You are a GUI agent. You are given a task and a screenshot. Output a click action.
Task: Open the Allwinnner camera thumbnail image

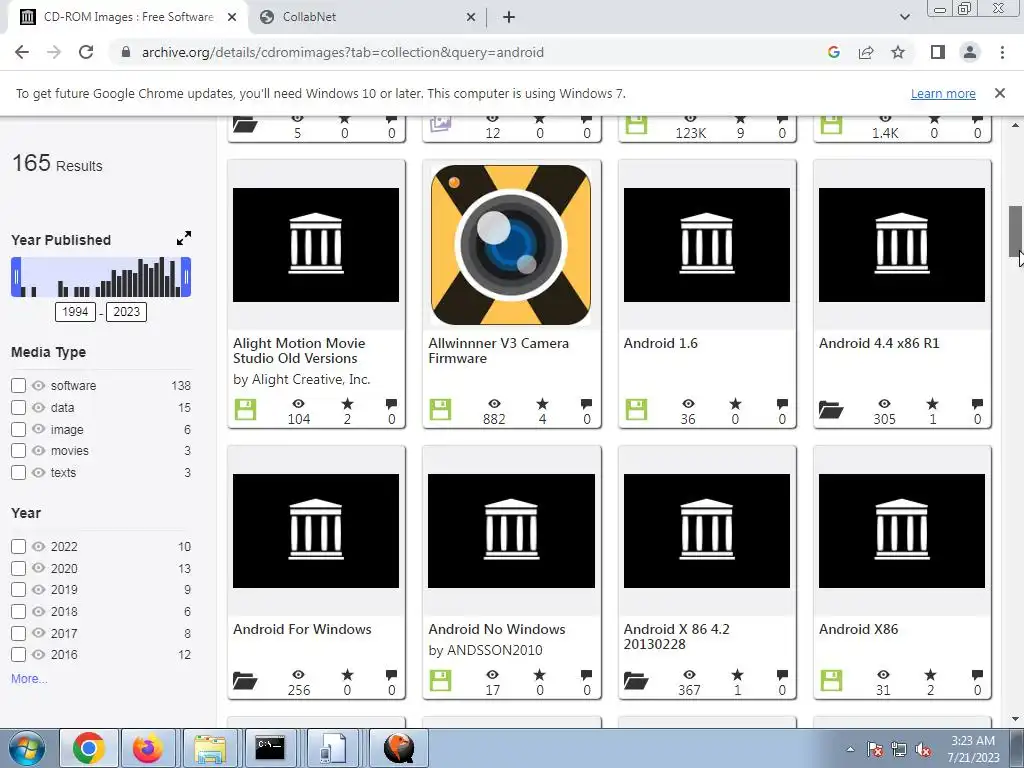click(x=511, y=245)
